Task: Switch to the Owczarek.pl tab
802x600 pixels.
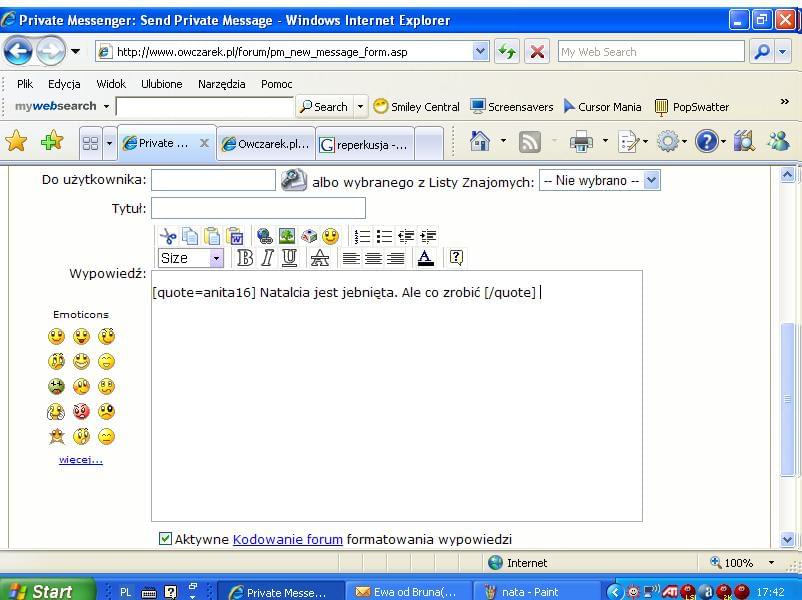Action: pos(266,144)
